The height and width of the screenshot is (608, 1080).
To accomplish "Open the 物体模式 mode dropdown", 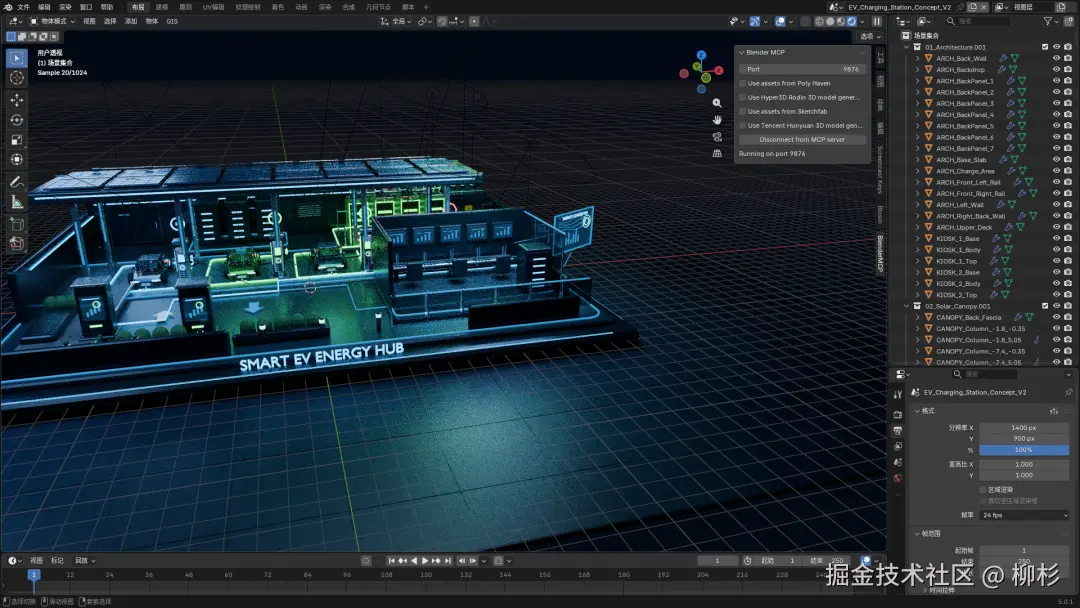I will click(x=52, y=21).
